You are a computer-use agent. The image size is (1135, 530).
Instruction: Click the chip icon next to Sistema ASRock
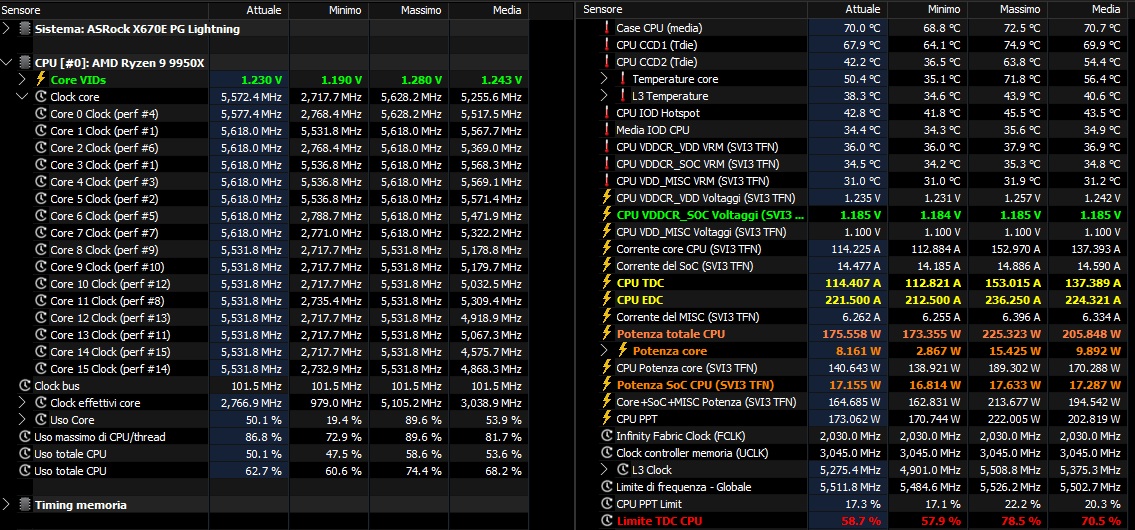25,29
